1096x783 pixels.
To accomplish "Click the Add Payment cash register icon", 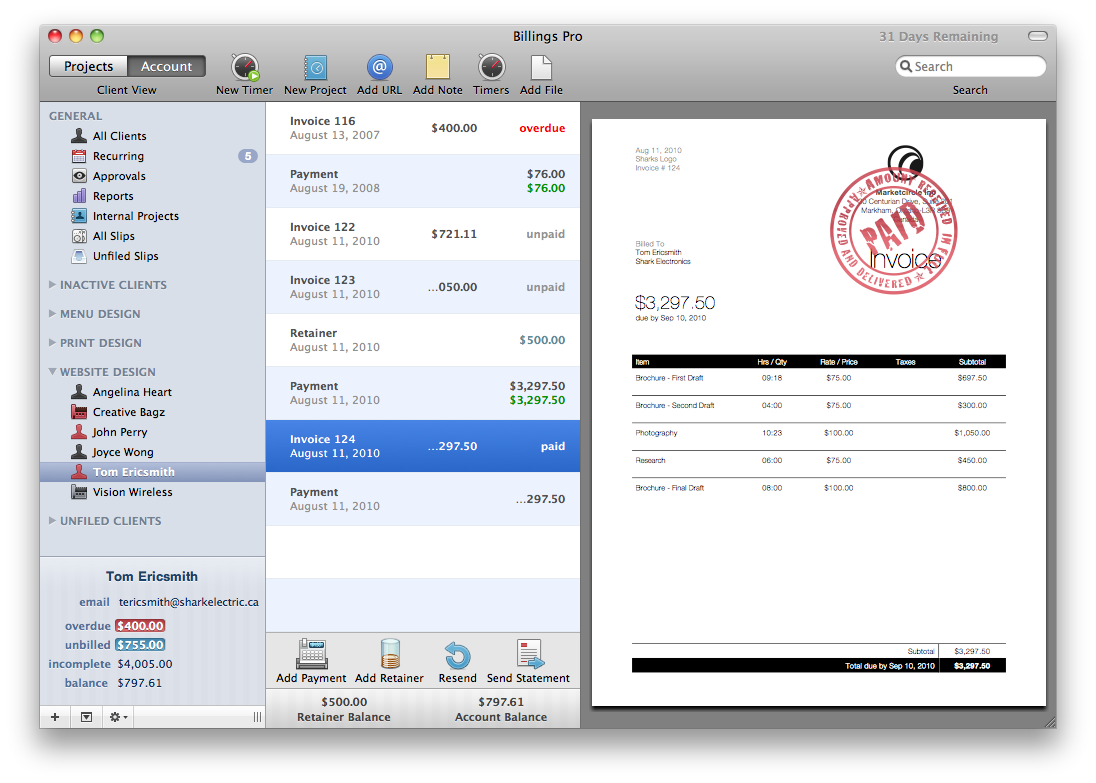I will [312, 654].
